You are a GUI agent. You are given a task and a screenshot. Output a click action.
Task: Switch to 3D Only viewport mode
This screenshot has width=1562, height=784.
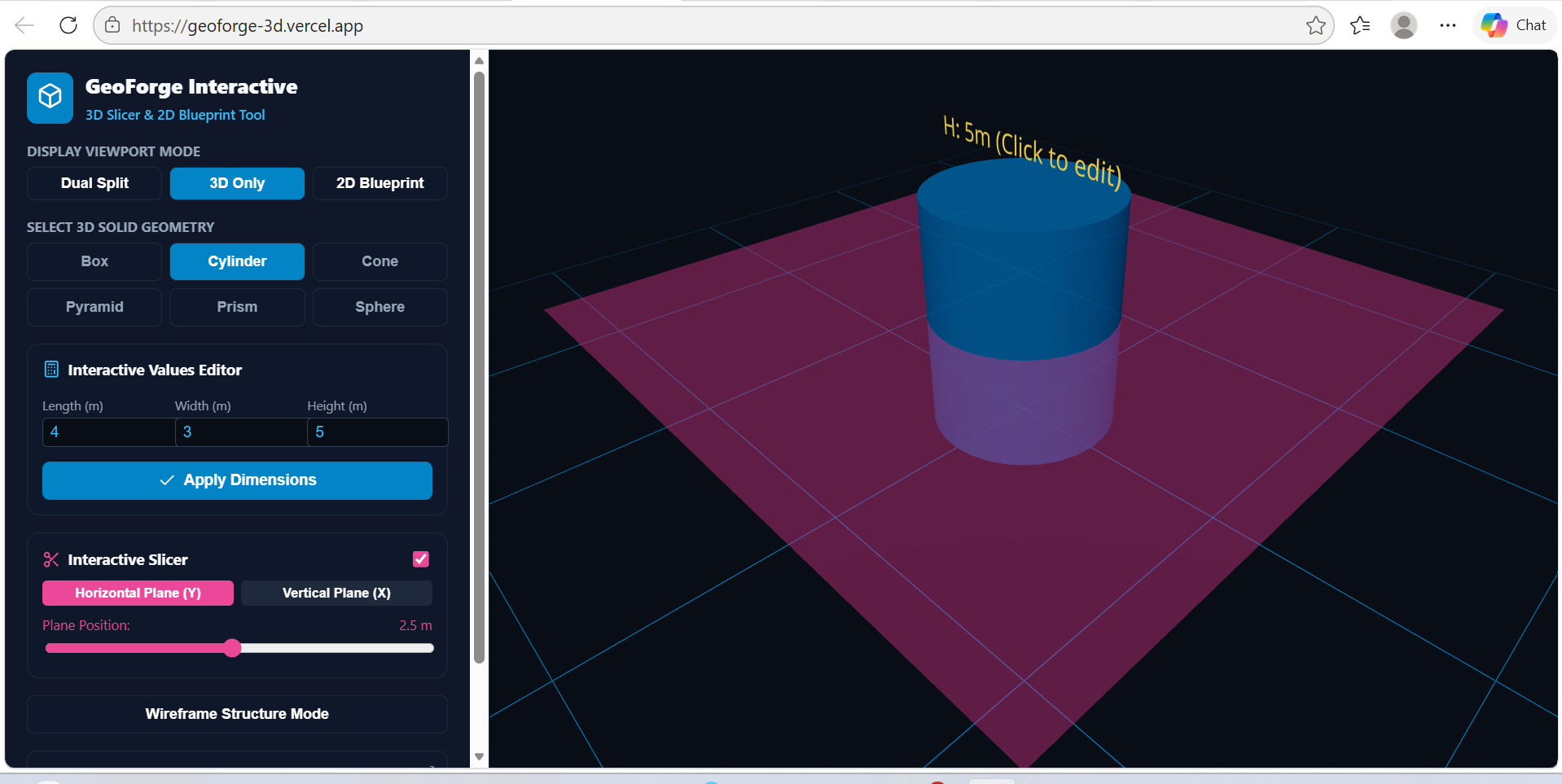click(x=237, y=183)
